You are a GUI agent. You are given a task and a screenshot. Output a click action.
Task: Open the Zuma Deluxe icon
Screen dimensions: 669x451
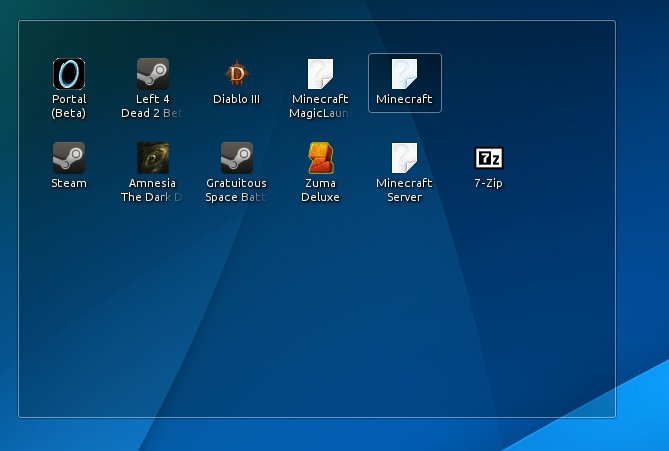click(x=320, y=158)
